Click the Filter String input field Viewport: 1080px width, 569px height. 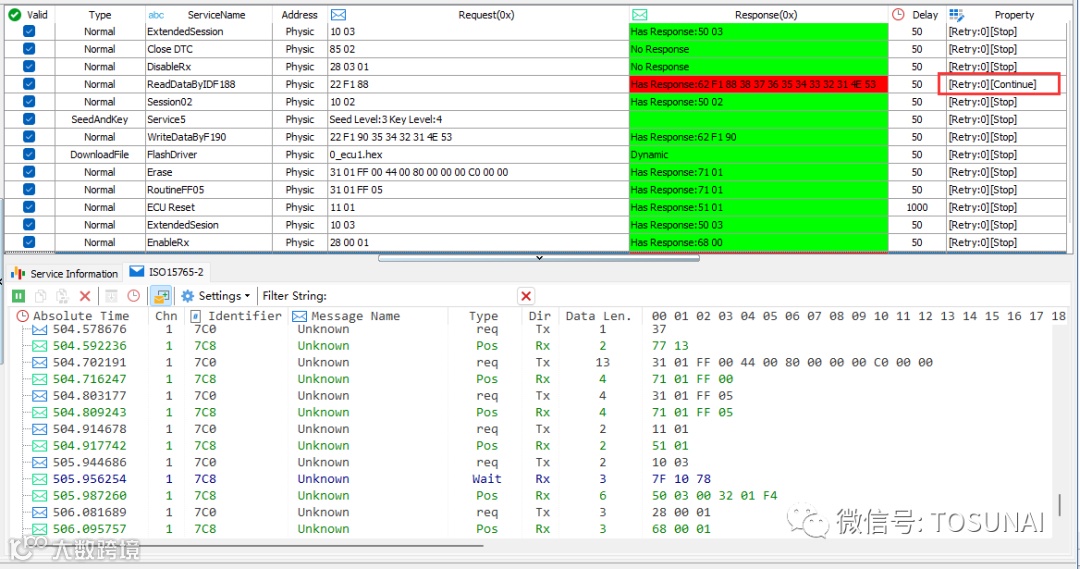(423, 296)
